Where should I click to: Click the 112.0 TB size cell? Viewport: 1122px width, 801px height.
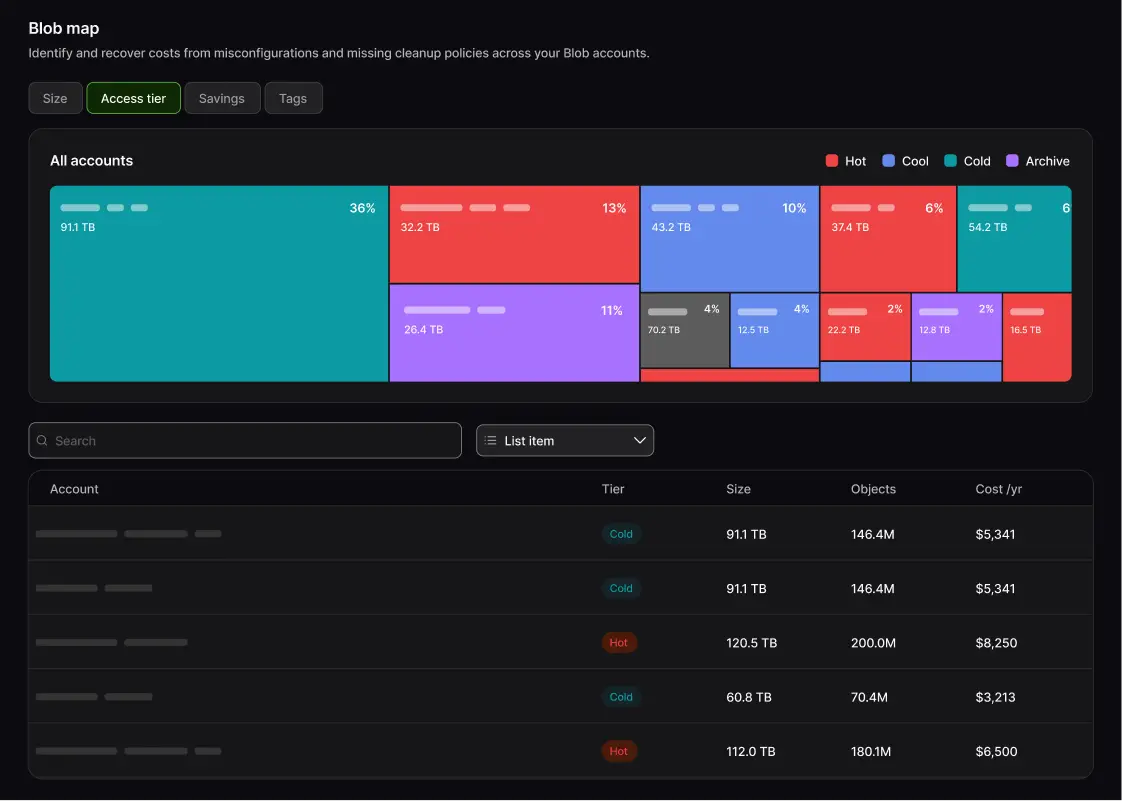[x=751, y=752]
